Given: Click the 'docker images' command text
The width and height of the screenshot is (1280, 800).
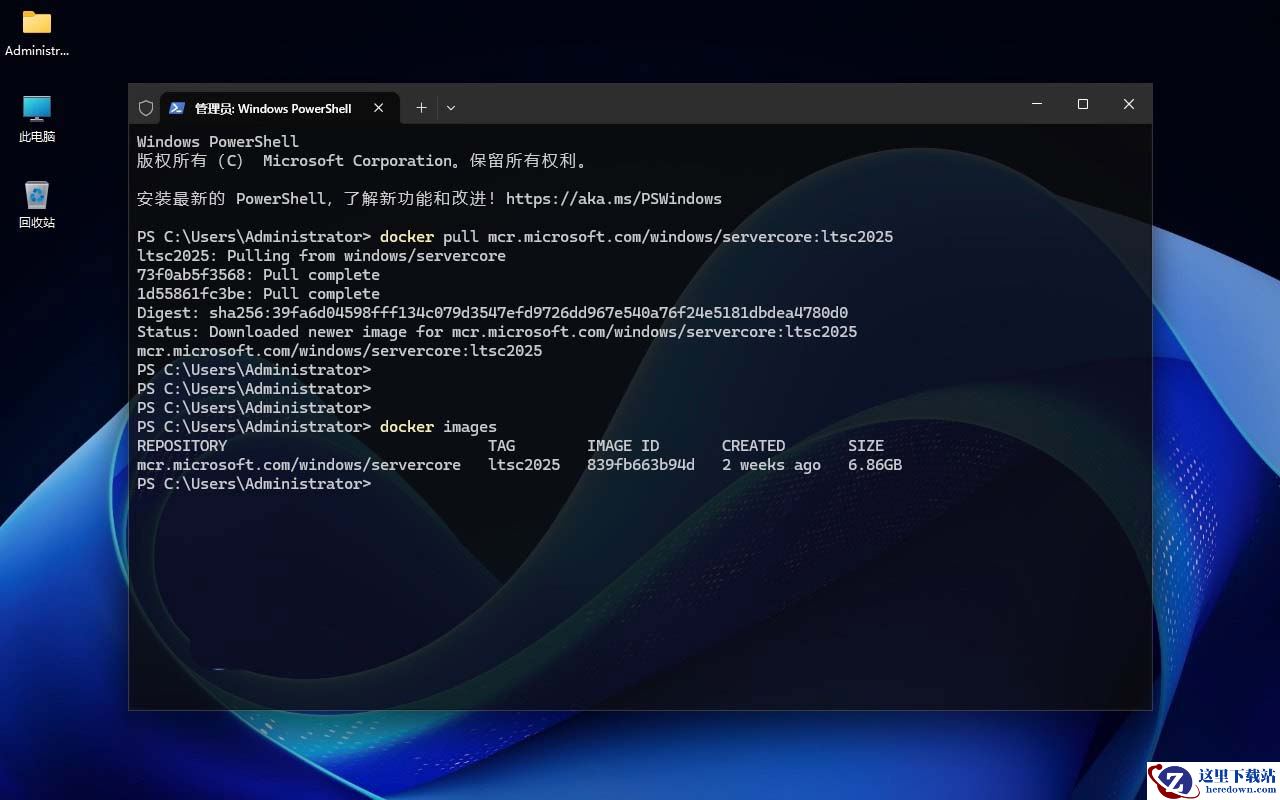Looking at the screenshot, I should (x=438, y=427).
